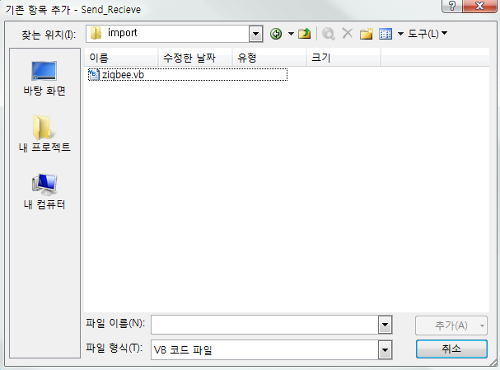Screen dimensions: 500x370
Task: Open 내 프로젝트 folder shortcut
Action: click(x=44, y=134)
